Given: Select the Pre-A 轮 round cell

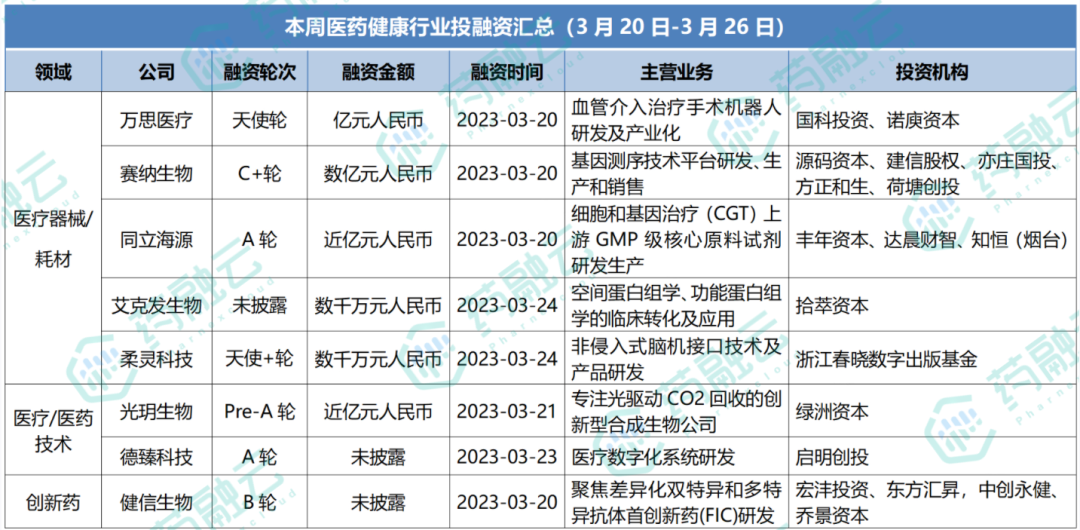Looking at the screenshot, I should click(x=260, y=411).
